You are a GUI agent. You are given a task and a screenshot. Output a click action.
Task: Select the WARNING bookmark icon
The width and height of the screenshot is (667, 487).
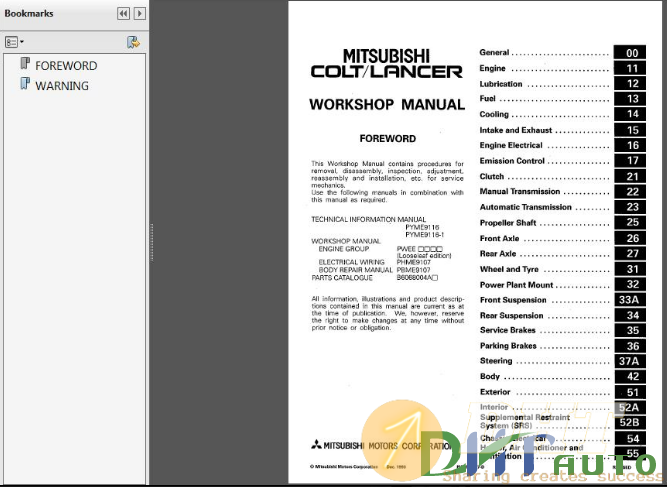(25, 84)
